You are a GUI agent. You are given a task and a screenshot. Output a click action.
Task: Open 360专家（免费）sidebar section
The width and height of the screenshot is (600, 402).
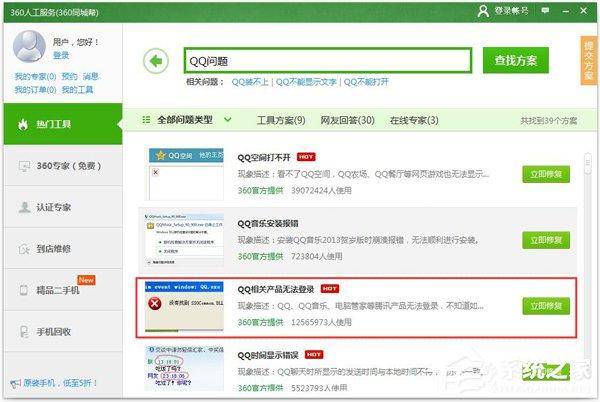(x=63, y=166)
